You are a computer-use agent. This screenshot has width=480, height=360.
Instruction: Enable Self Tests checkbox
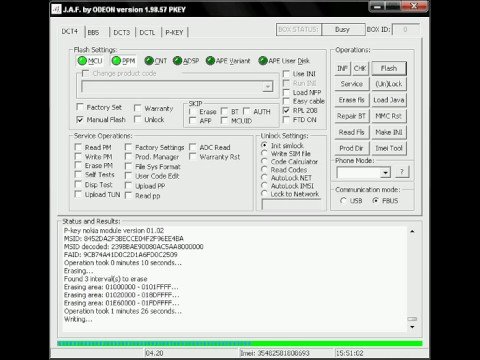pyautogui.click(x=78, y=174)
